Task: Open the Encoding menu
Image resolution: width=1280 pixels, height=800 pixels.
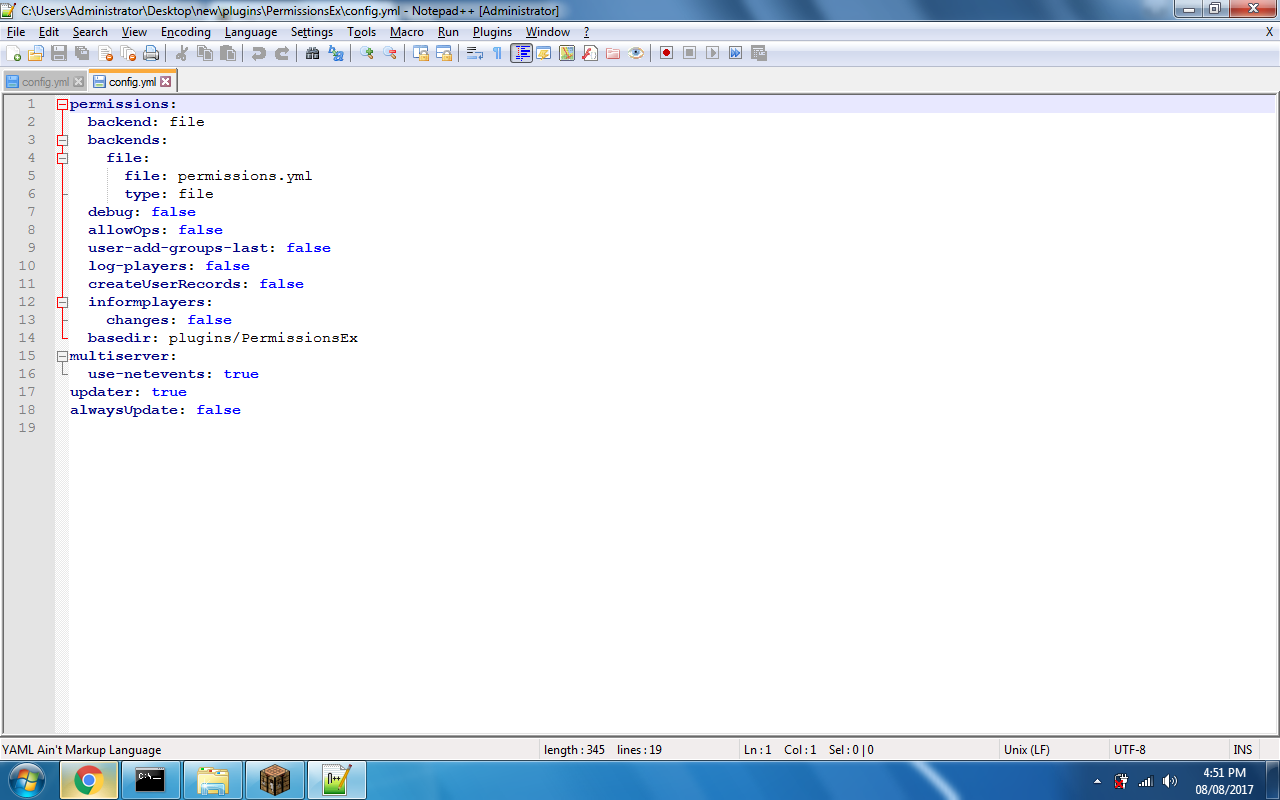Action: [x=185, y=32]
